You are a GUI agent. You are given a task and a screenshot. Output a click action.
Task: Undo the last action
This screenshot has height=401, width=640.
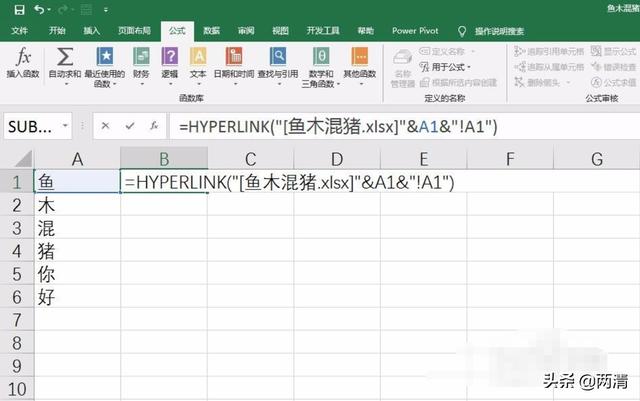coord(39,9)
